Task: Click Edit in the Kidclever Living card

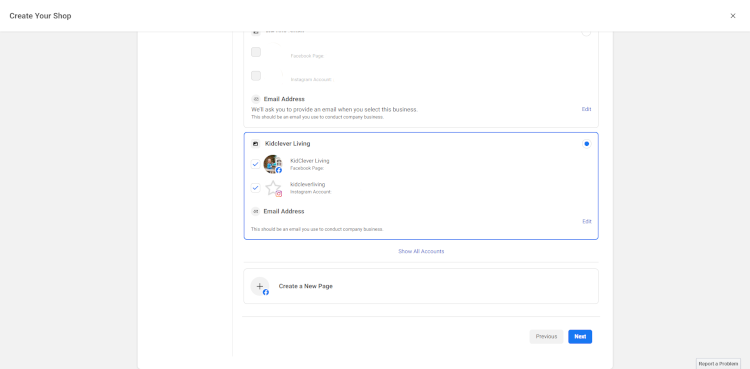Action: point(586,222)
